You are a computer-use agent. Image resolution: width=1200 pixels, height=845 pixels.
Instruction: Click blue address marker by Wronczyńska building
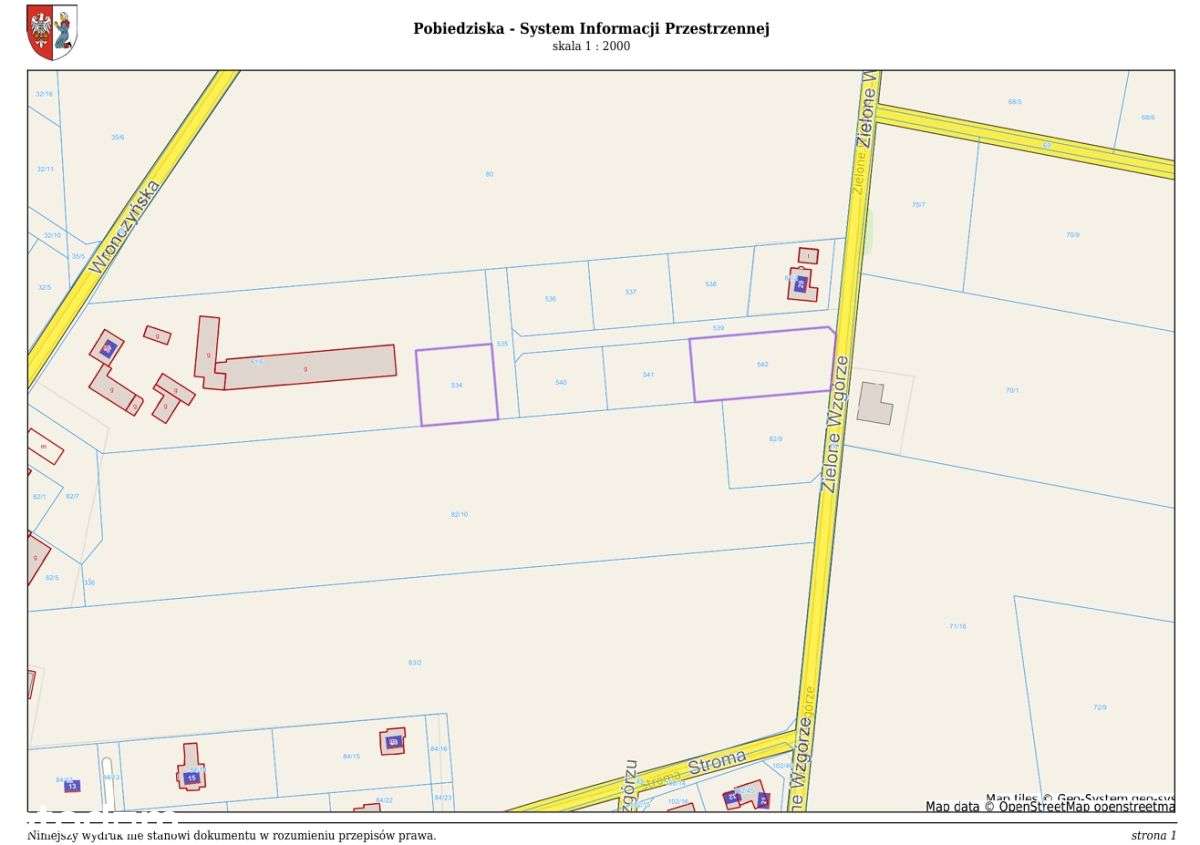[109, 348]
